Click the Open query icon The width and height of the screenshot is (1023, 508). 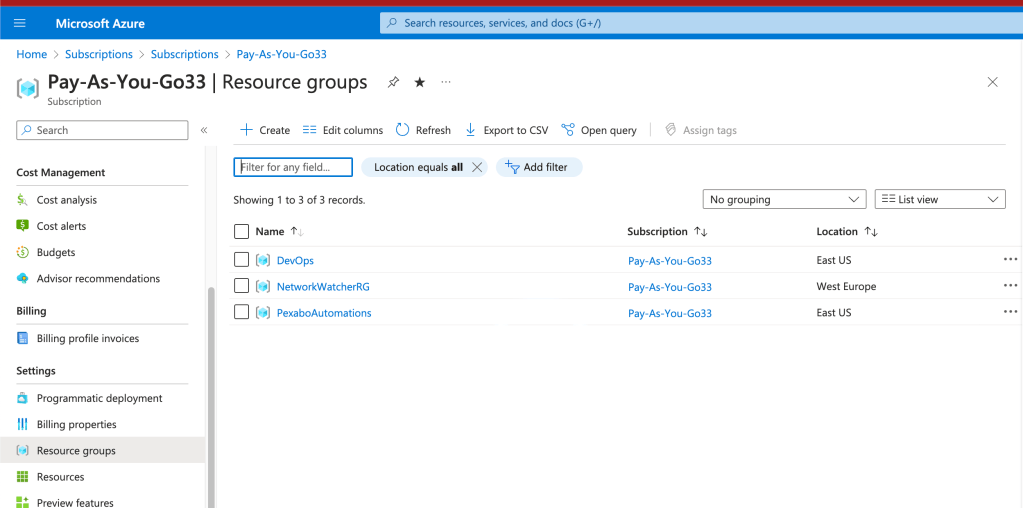click(568, 130)
